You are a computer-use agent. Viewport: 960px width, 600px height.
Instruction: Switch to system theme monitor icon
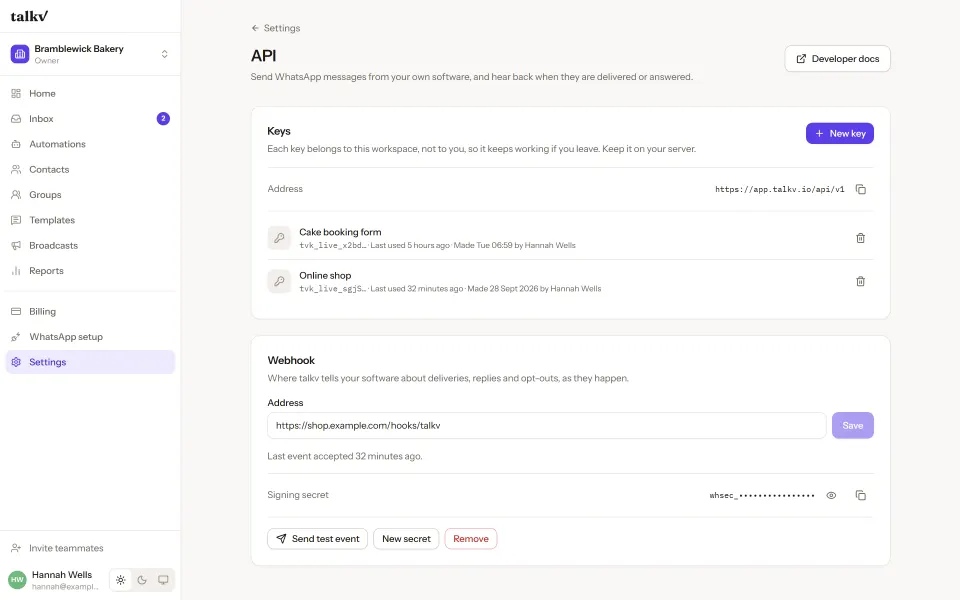point(163,580)
